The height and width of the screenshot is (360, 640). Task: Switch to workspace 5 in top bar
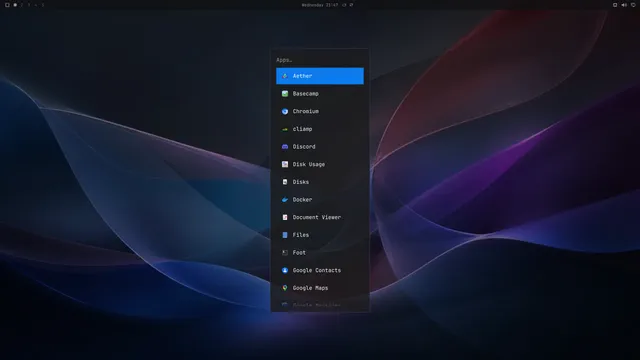tap(43, 5)
